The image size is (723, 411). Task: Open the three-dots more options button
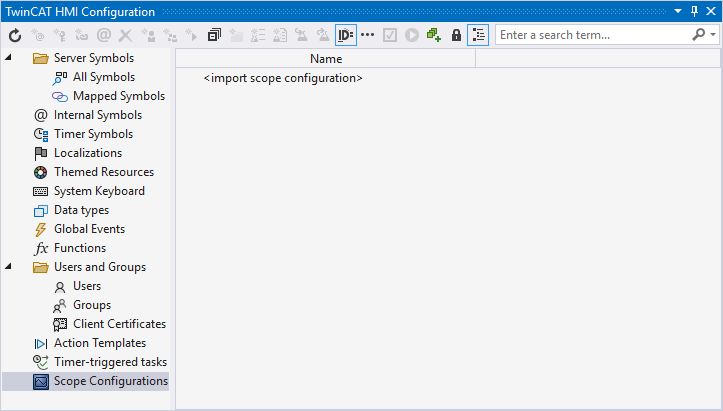(x=367, y=35)
